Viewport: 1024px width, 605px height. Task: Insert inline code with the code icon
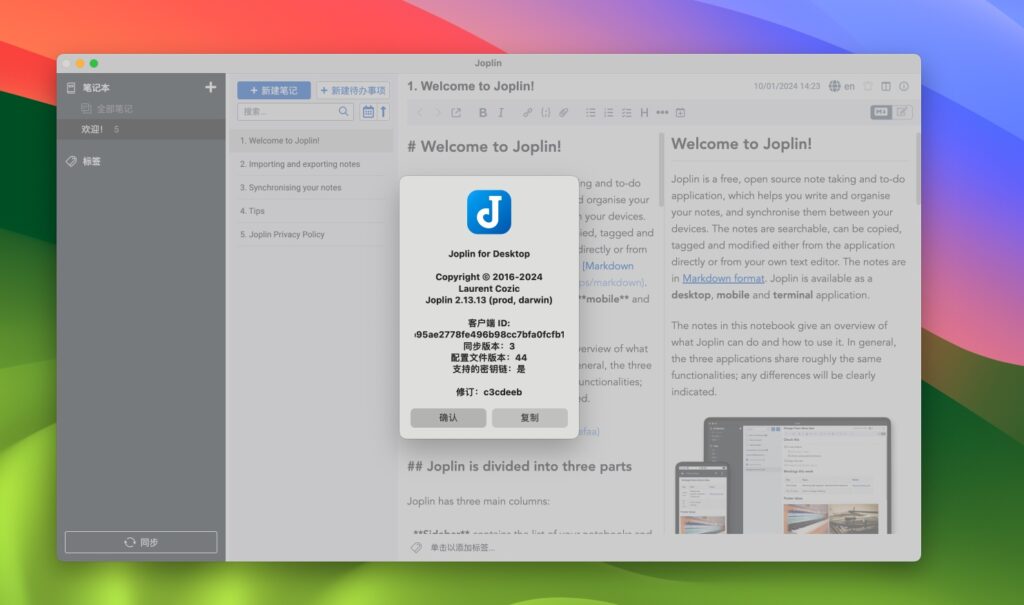pos(545,112)
